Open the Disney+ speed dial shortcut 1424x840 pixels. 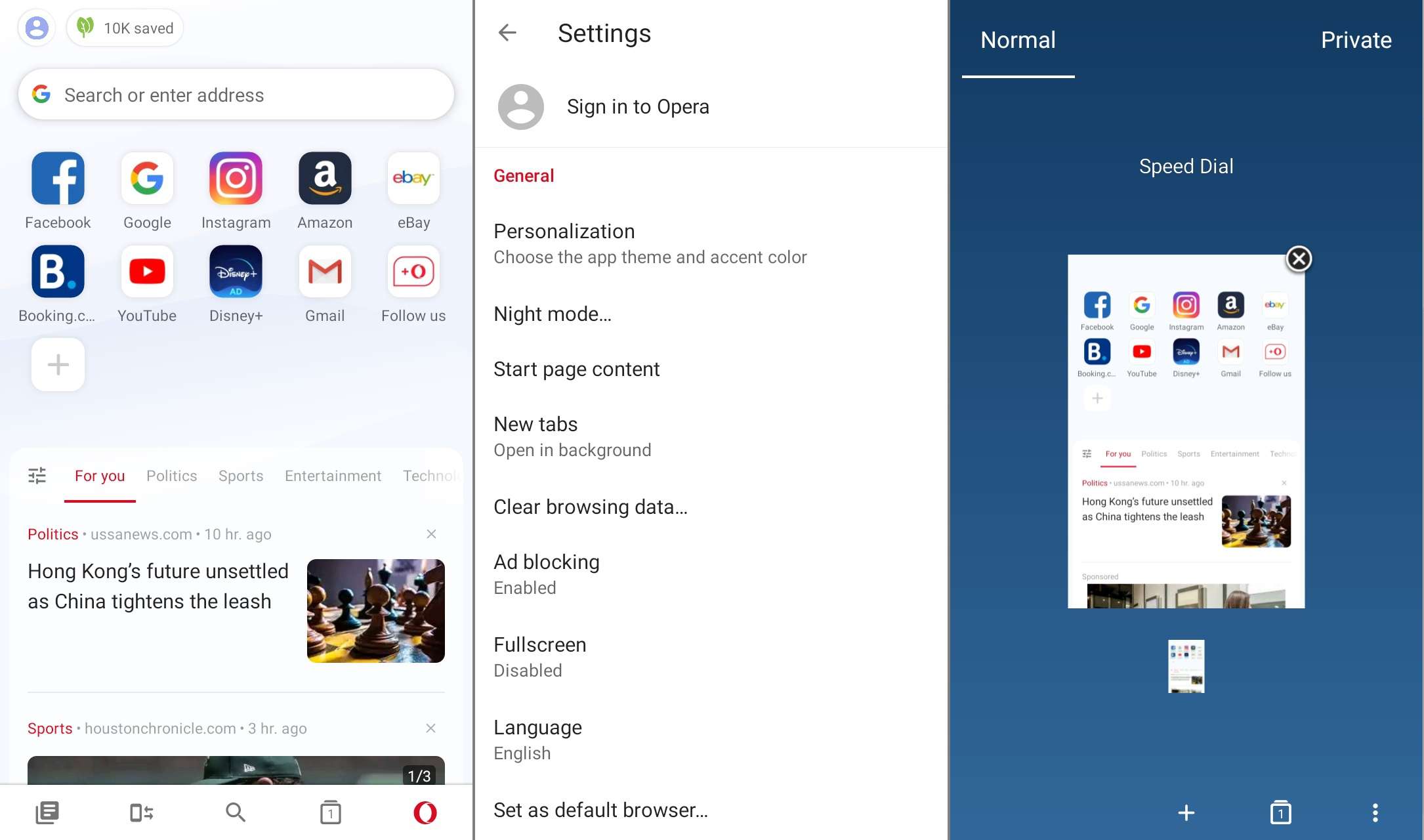point(236,283)
